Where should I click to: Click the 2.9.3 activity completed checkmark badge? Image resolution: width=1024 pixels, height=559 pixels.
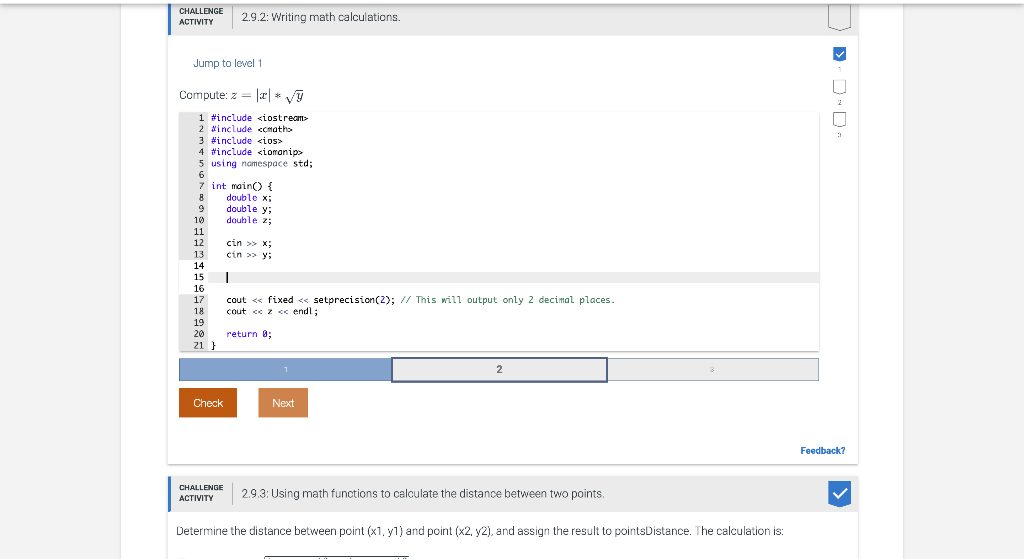(840, 494)
